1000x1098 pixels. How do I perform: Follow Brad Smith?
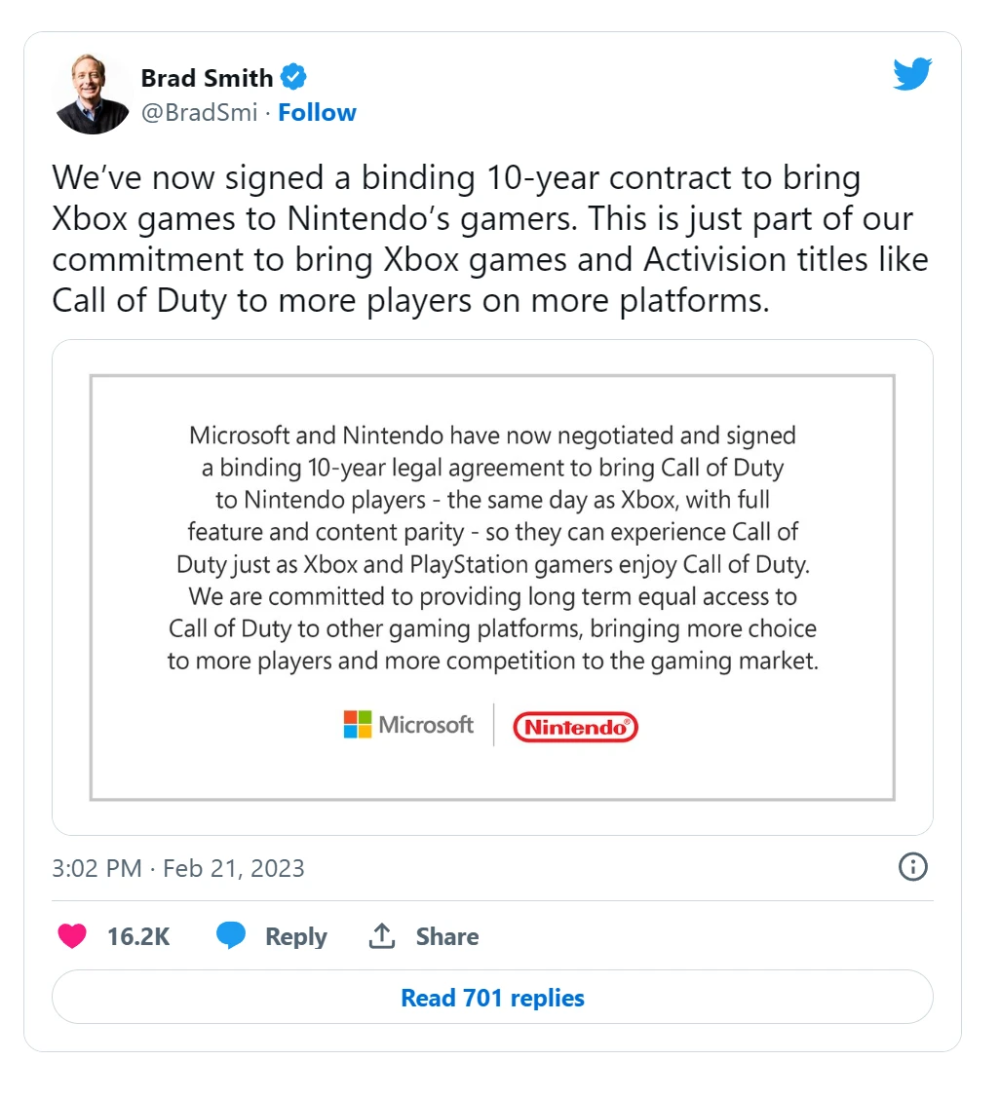pos(317,113)
